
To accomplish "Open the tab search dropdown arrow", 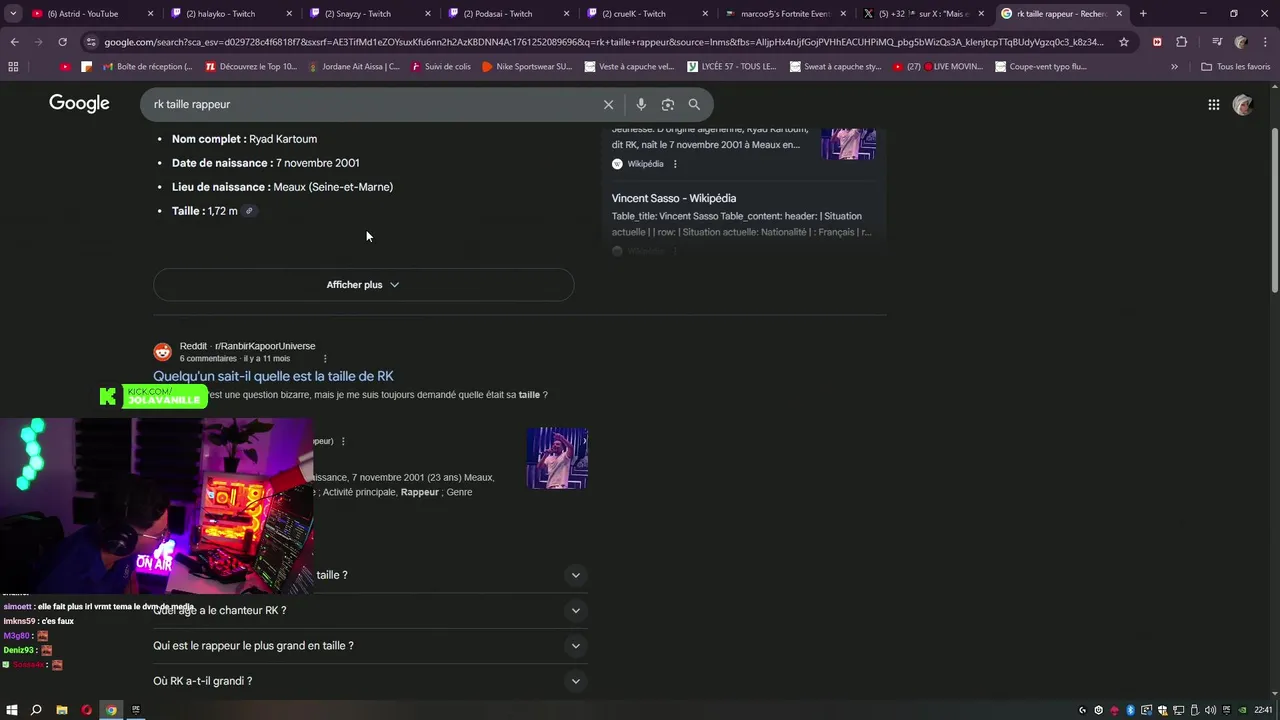I will pyautogui.click(x=13, y=14).
